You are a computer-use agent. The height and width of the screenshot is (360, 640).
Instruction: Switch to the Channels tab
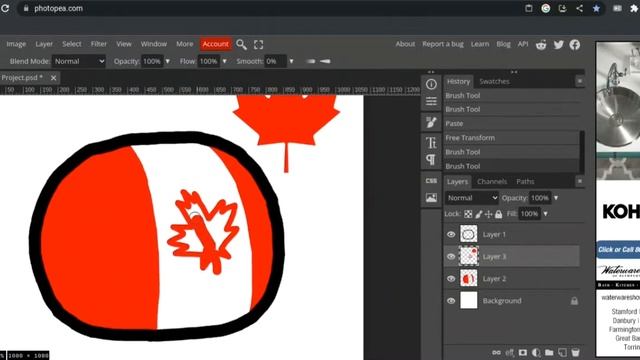coord(492,181)
